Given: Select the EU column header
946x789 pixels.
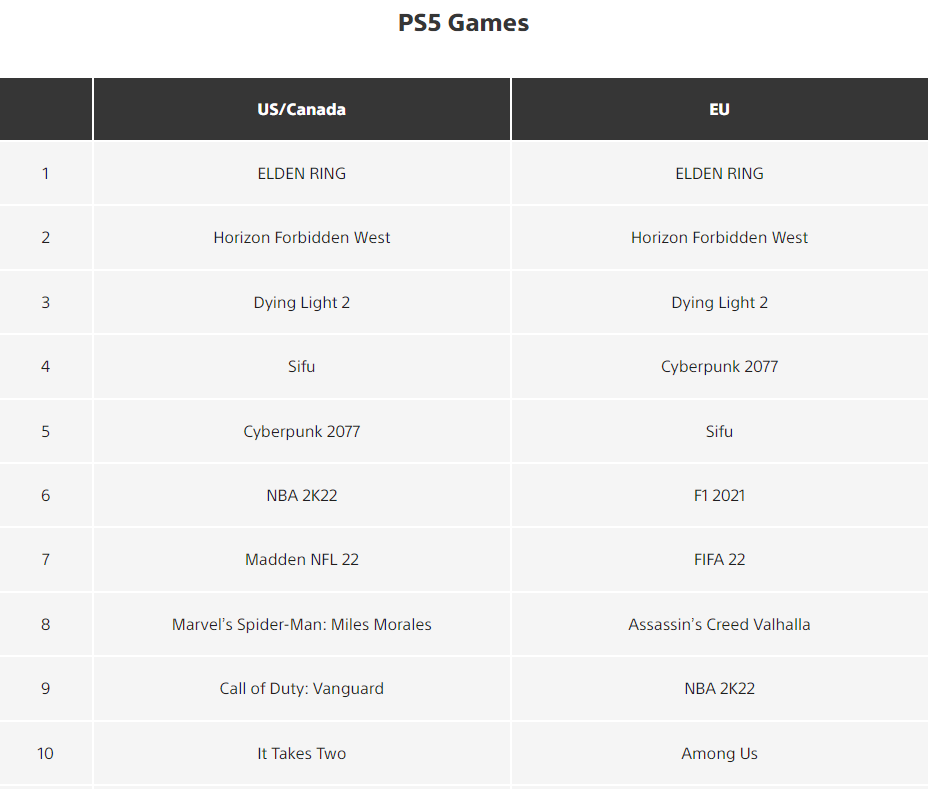Looking at the screenshot, I should [x=720, y=109].
